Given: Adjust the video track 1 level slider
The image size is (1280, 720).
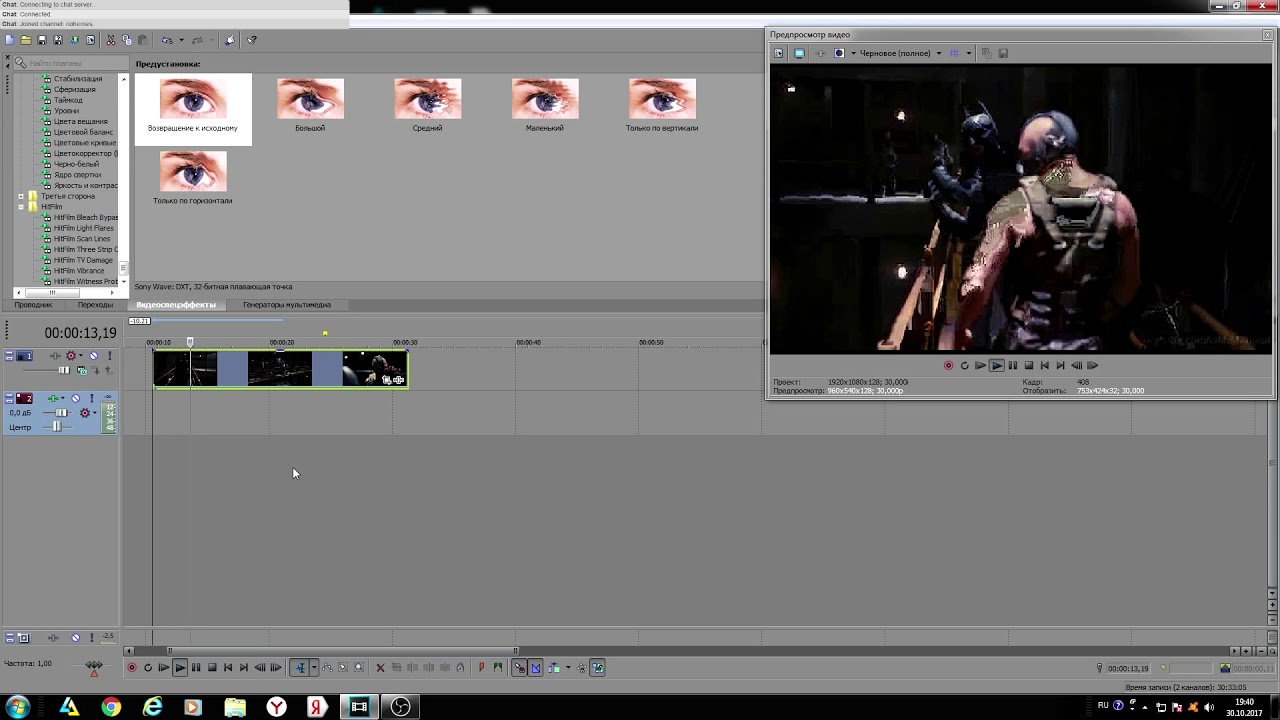Looking at the screenshot, I should click(64, 370).
